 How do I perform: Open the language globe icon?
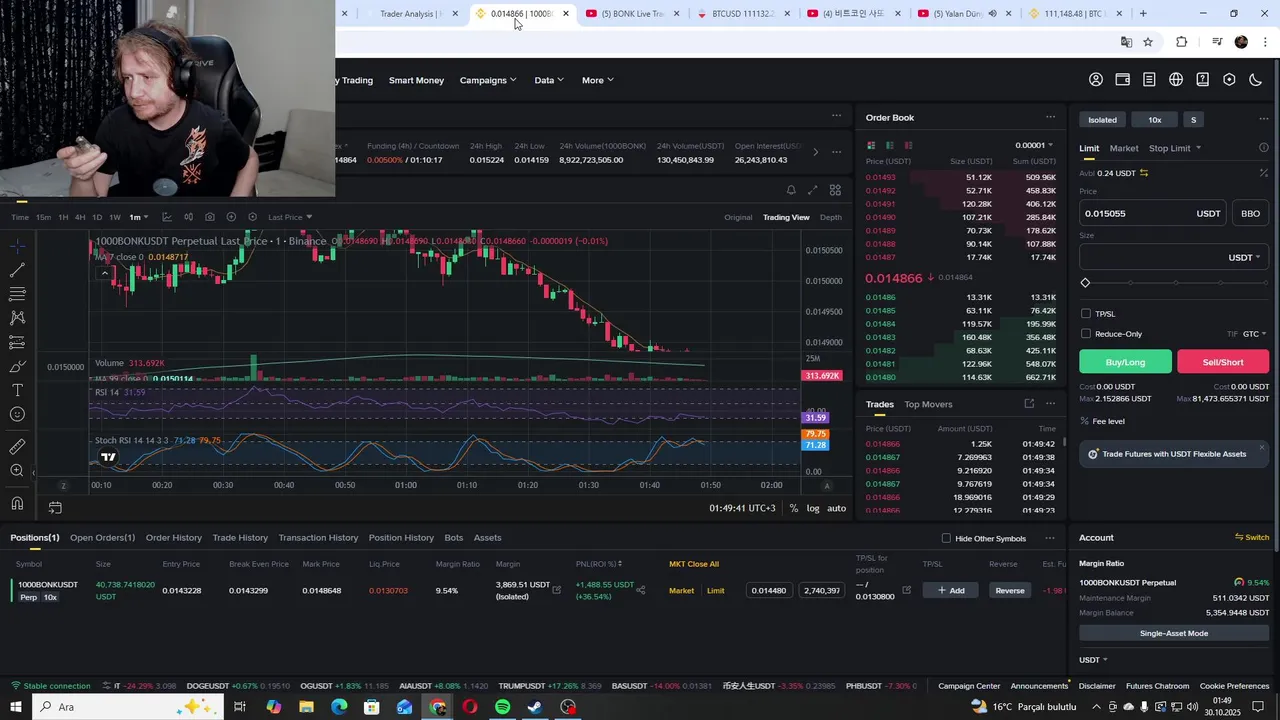tap(1176, 80)
